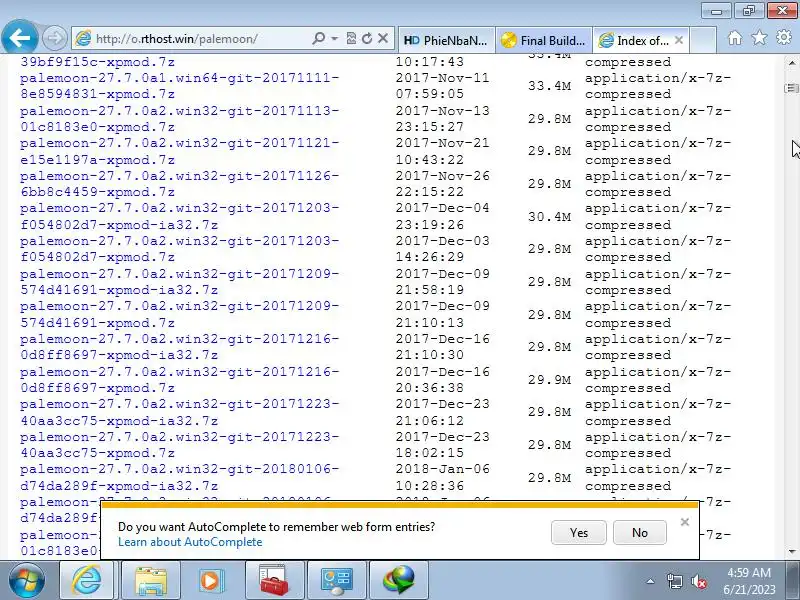Open Internet Download Manager on taskbar

[398, 580]
